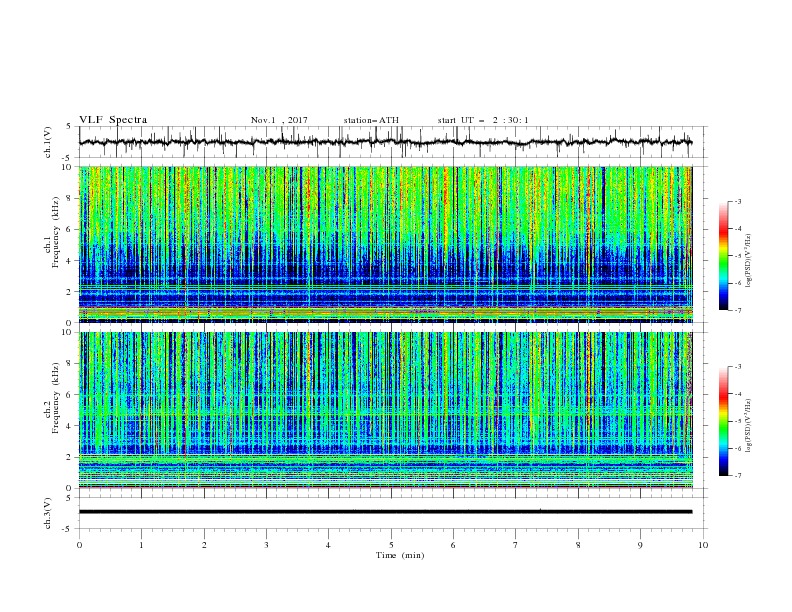Click time axis tick label "5"
This screenshot has height=612, width=792.
391,545
